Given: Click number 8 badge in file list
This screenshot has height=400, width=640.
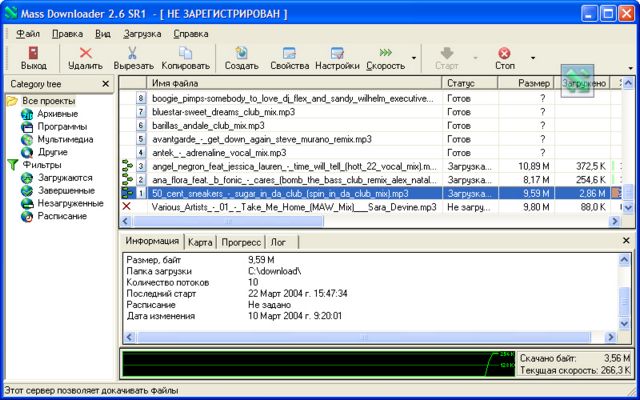Looking at the screenshot, I should point(141,98).
